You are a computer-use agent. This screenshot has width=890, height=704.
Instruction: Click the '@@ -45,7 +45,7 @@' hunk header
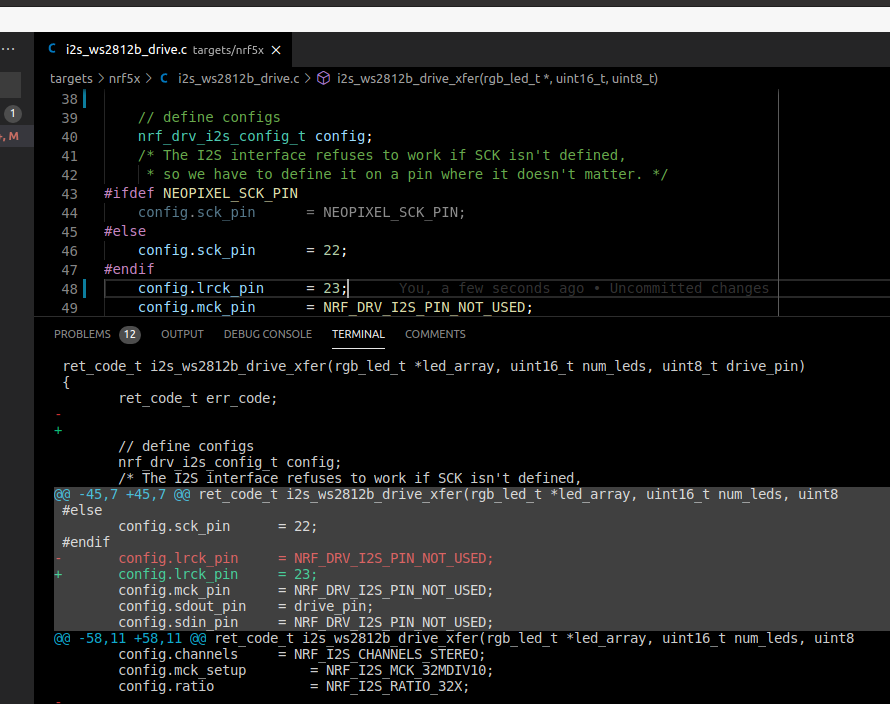pos(122,495)
